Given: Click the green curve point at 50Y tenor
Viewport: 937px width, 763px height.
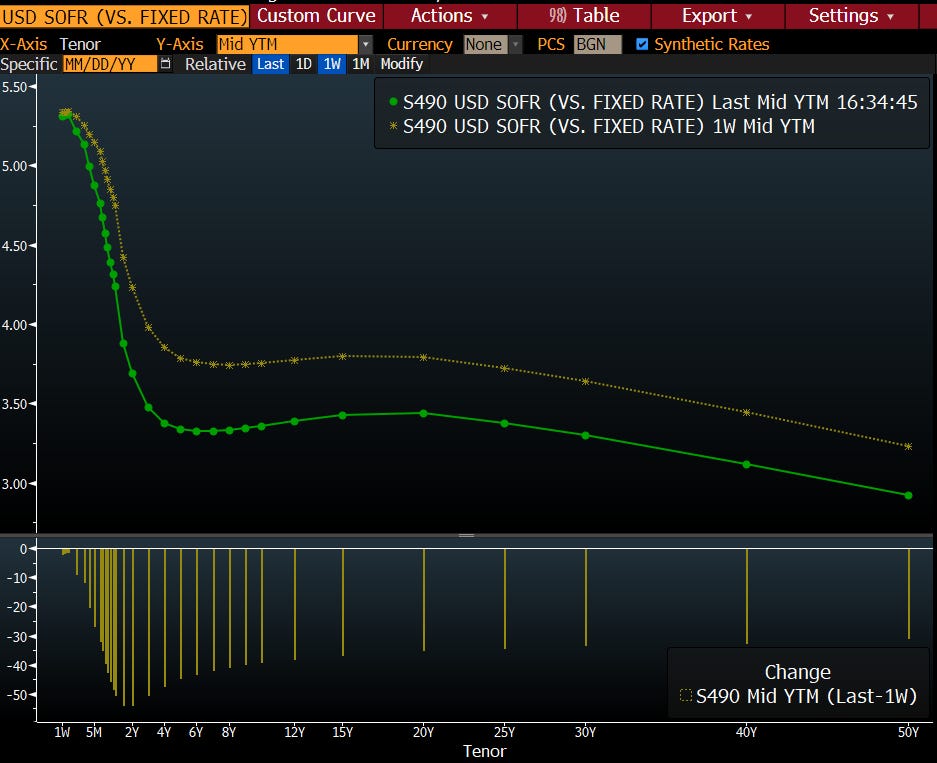Looking at the screenshot, I should (x=908, y=495).
